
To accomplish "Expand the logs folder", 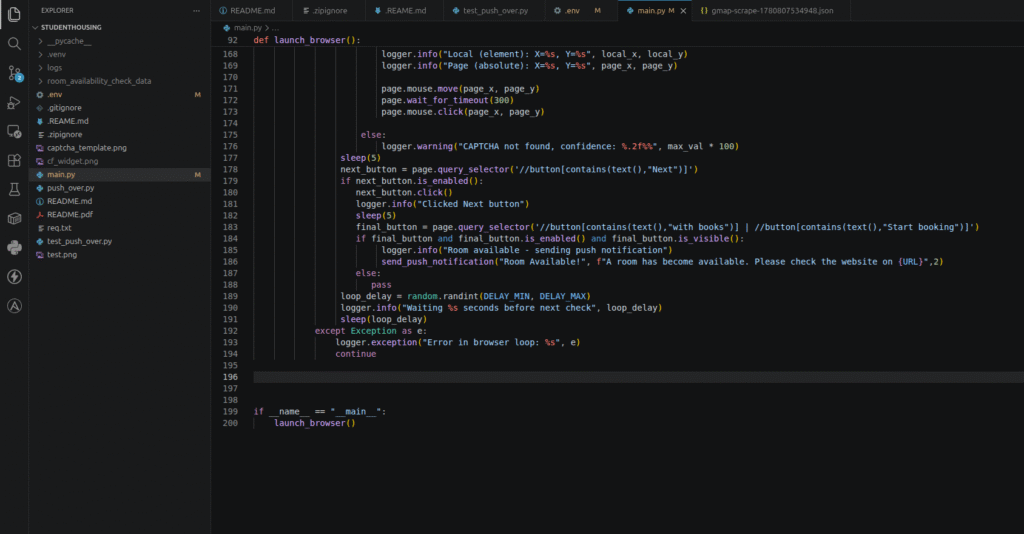I will click(54, 68).
